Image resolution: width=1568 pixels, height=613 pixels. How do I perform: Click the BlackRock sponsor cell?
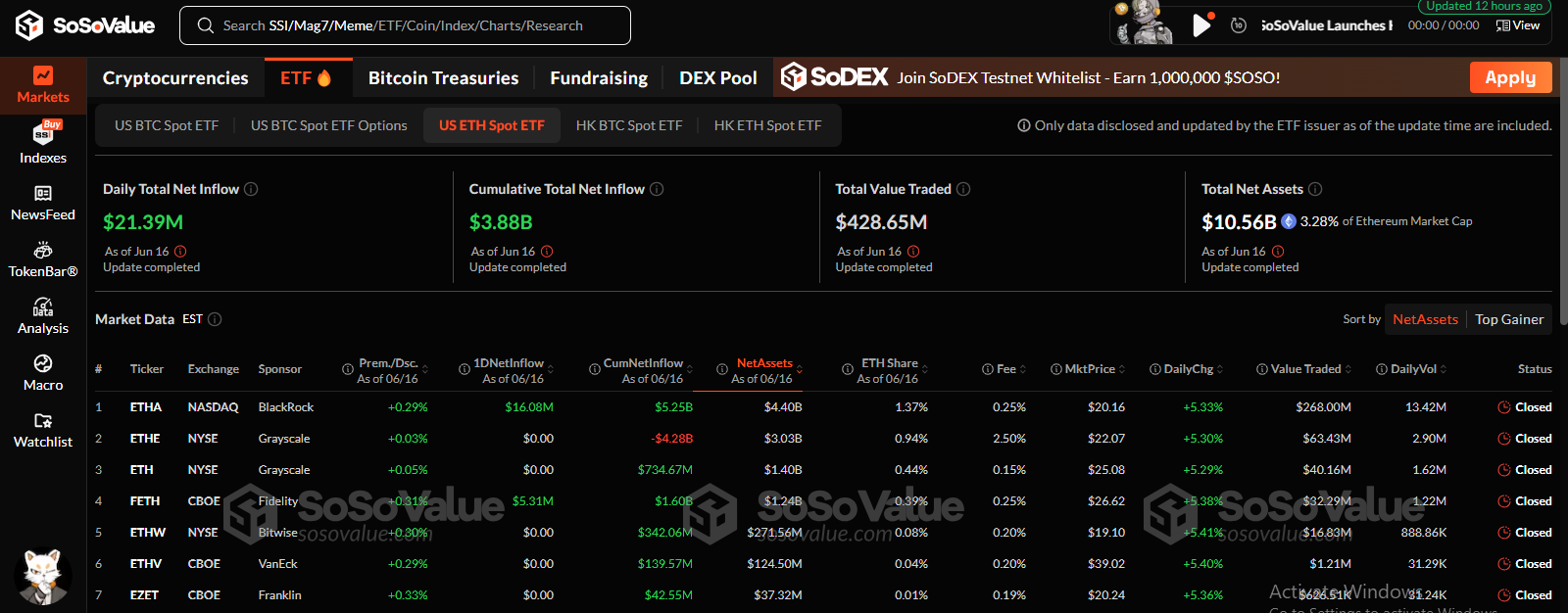(x=286, y=407)
